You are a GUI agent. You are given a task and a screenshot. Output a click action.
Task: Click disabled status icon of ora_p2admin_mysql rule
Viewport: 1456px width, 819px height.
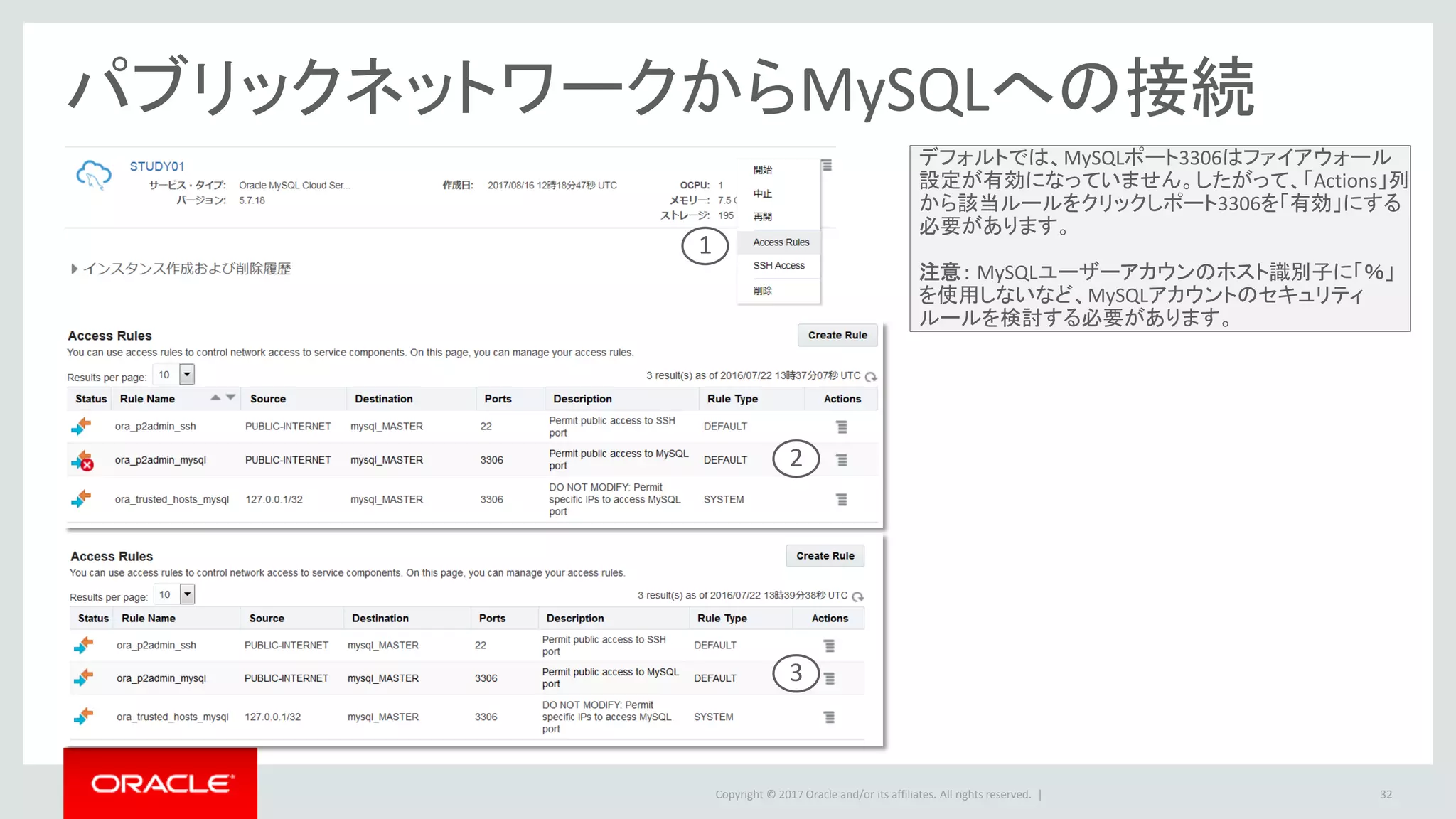click(x=82, y=460)
